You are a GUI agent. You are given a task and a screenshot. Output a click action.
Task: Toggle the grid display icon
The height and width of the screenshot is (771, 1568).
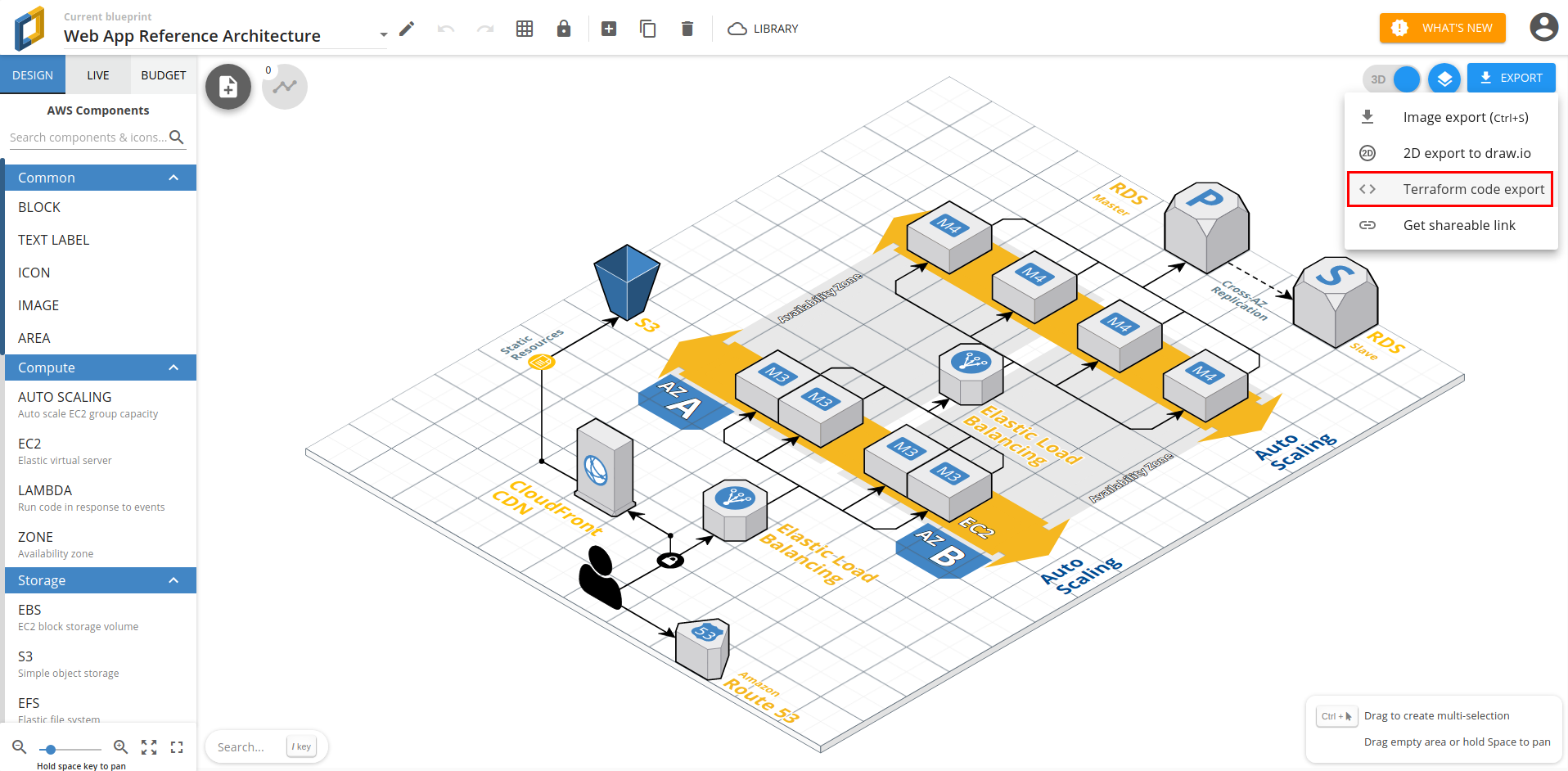pyautogui.click(x=525, y=28)
